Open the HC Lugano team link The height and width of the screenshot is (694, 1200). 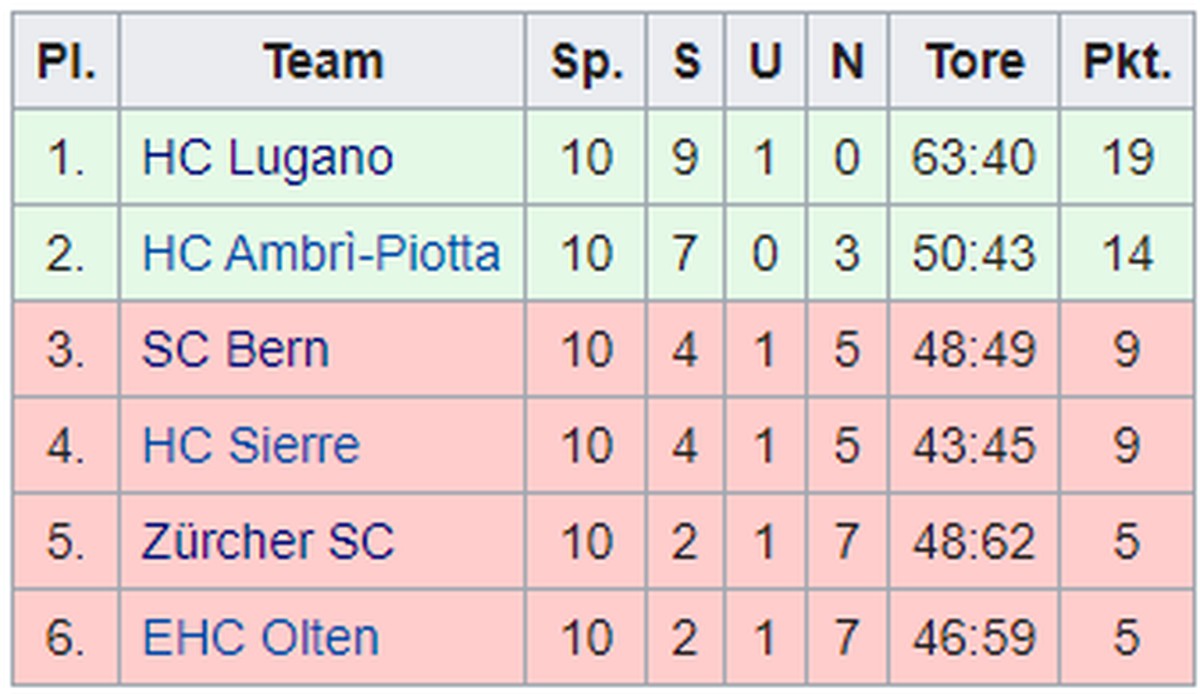[x=267, y=158]
